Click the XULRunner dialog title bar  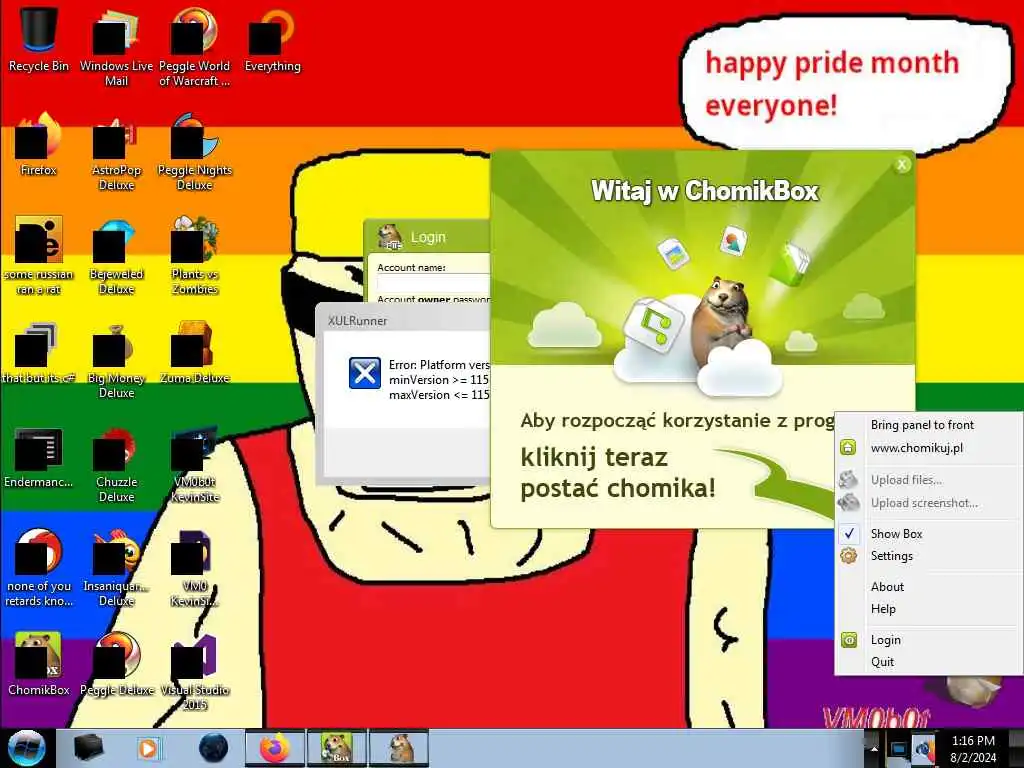coord(404,321)
